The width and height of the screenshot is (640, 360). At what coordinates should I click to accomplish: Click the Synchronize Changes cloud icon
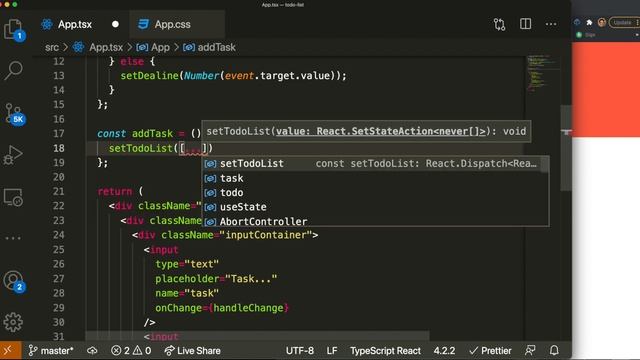(x=92, y=351)
